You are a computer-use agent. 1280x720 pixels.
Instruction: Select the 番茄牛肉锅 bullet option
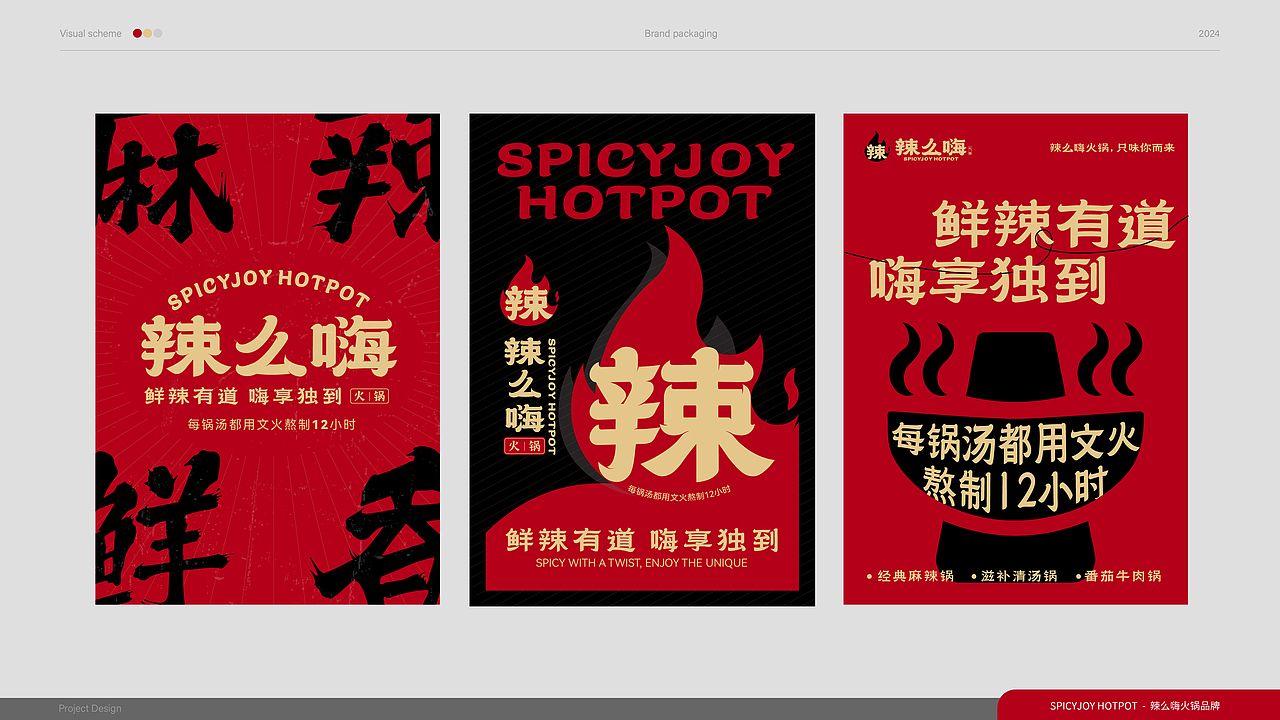click(1120, 577)
